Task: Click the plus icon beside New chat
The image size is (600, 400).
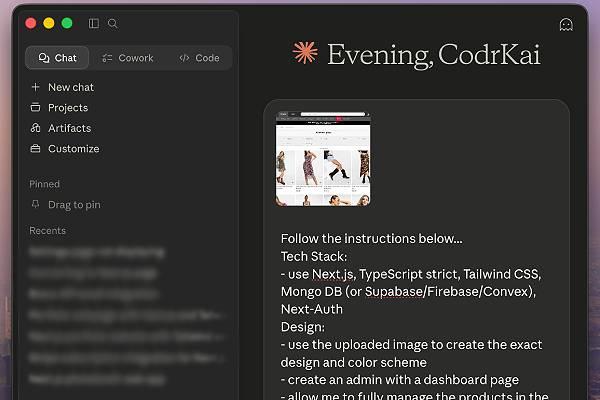Action: click(36, 87)
